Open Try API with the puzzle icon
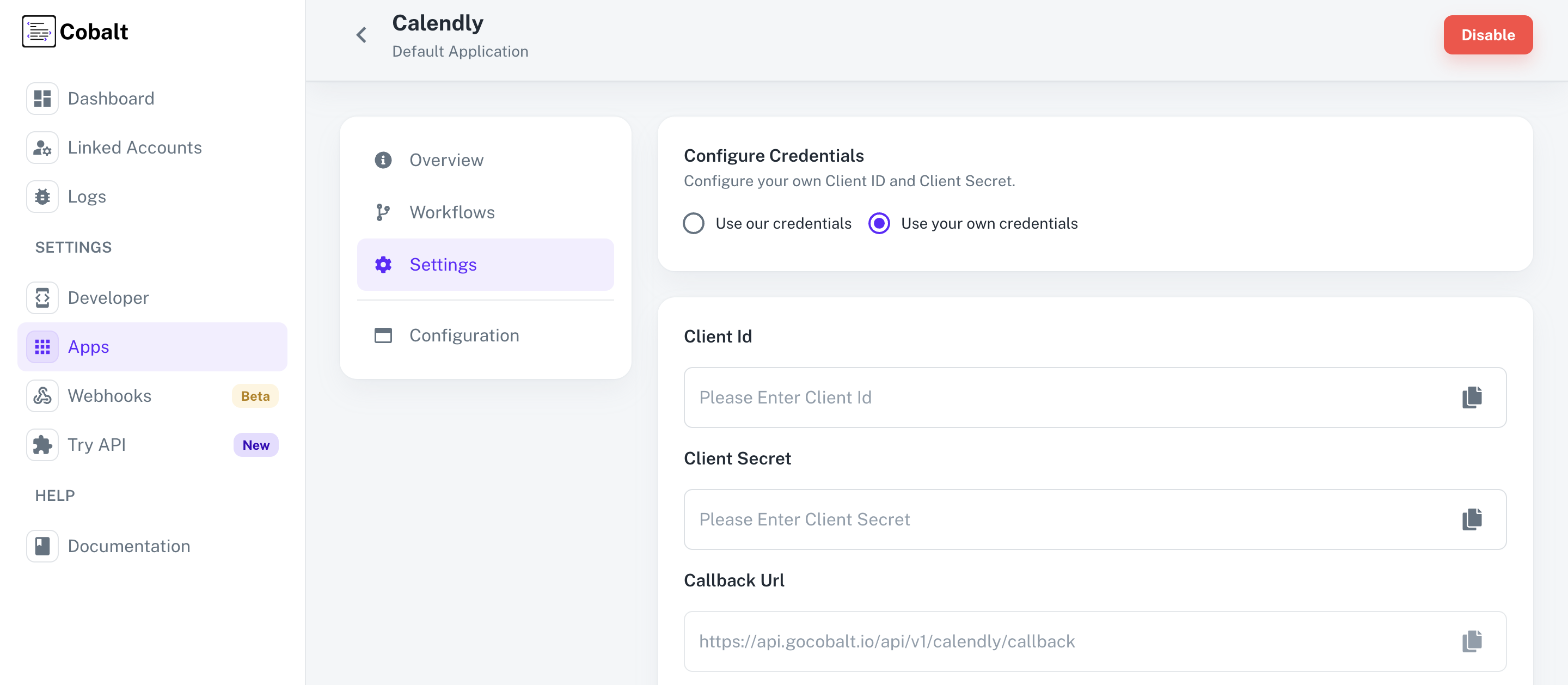This screenshot has height=685, width=1568. click(42, 444)
